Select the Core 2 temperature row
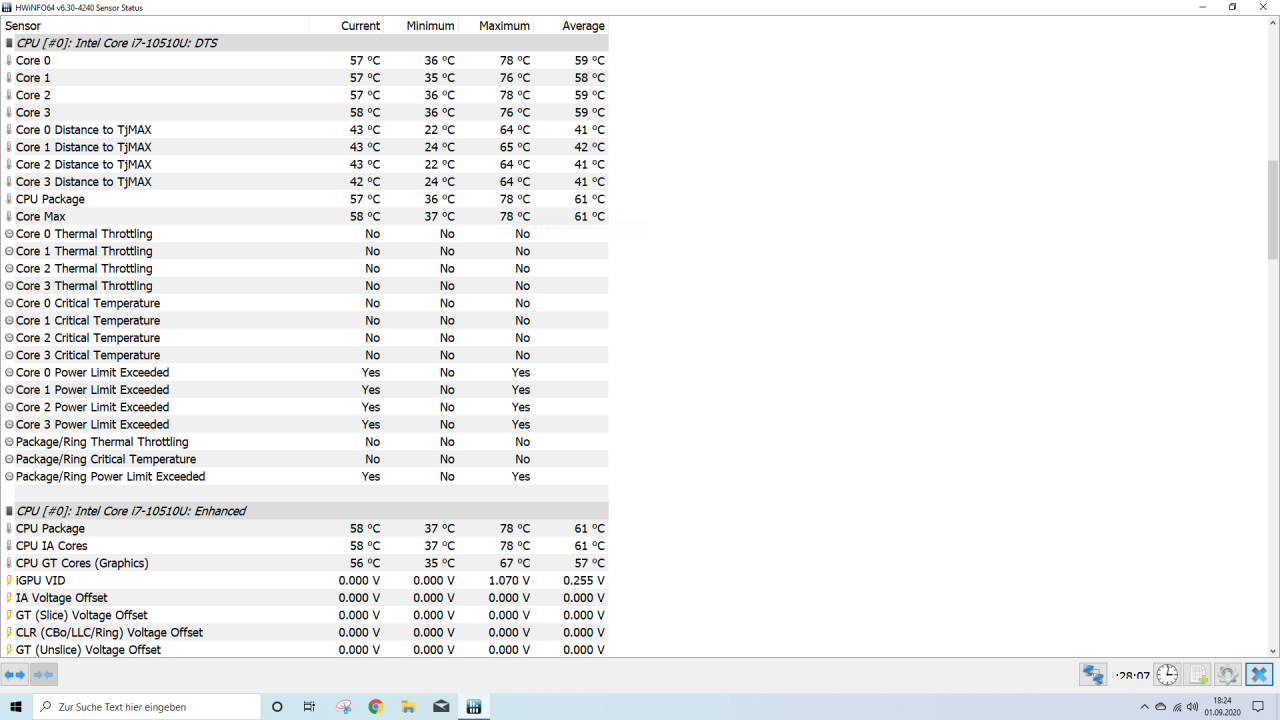Screen dimensions: 1280x720 coord(304,95)
